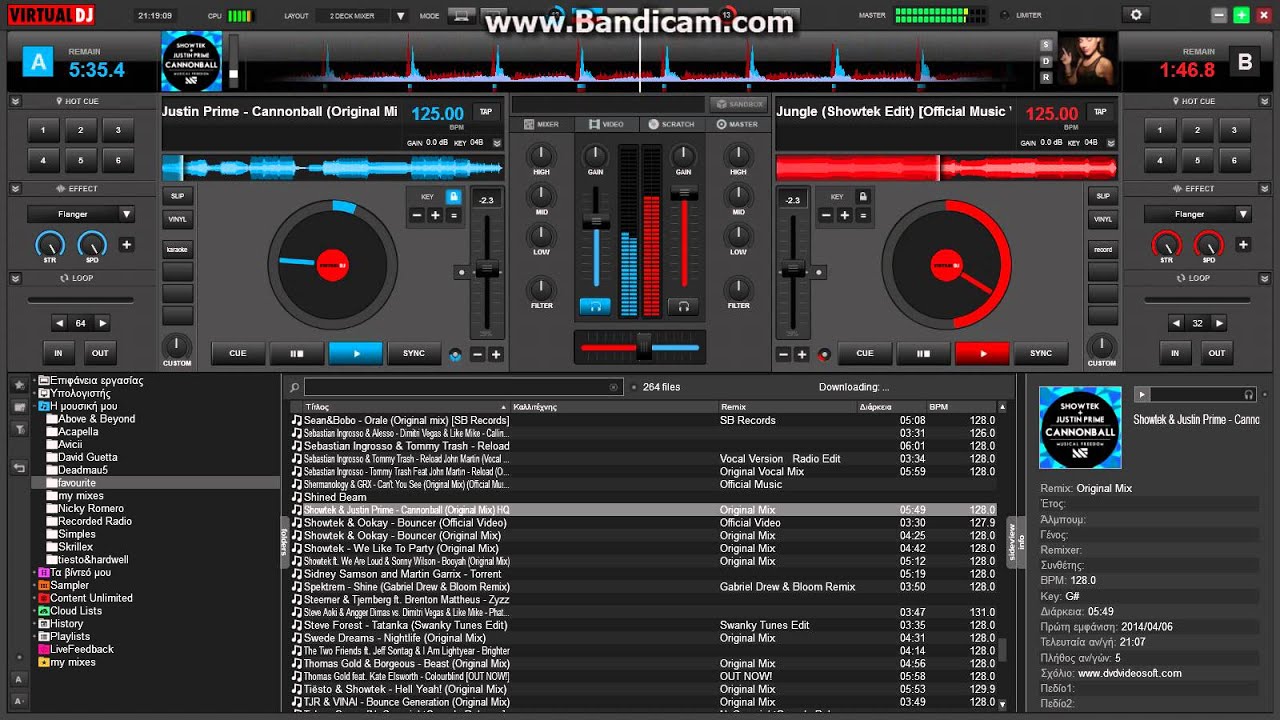Collapse deck A HOT CUE section
The height and width of the screenshot is (720, 1280).
(x=15, y=101)
